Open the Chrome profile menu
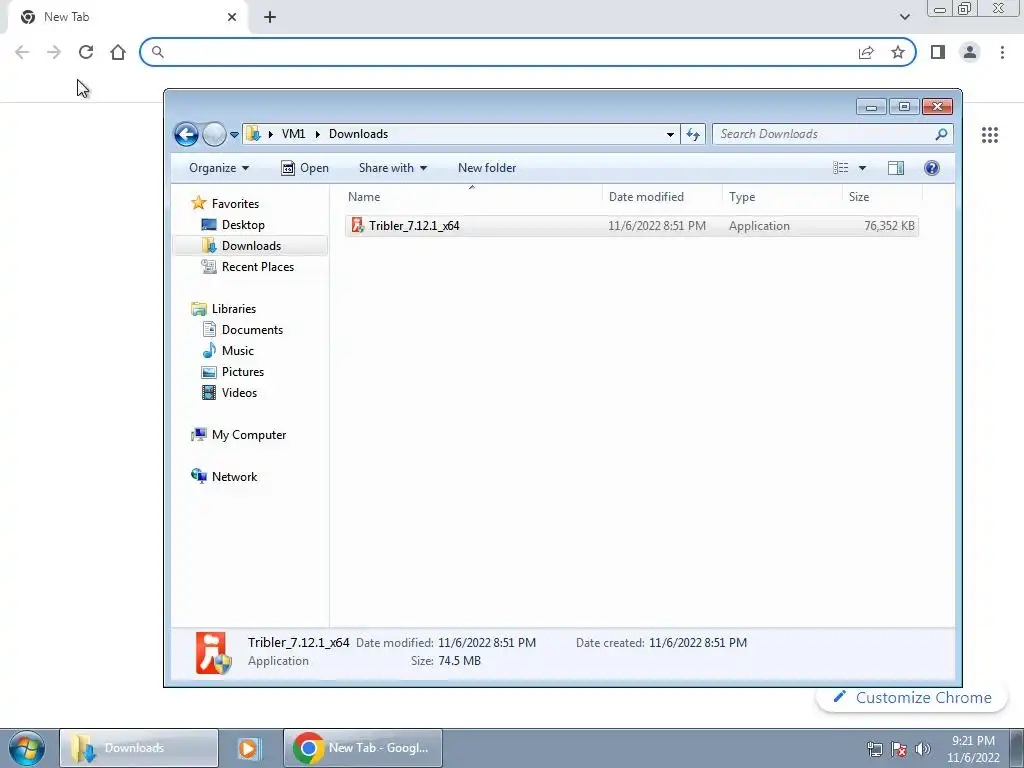The width and height of the screenshot is (1024, 768). [x=970, y=52]
